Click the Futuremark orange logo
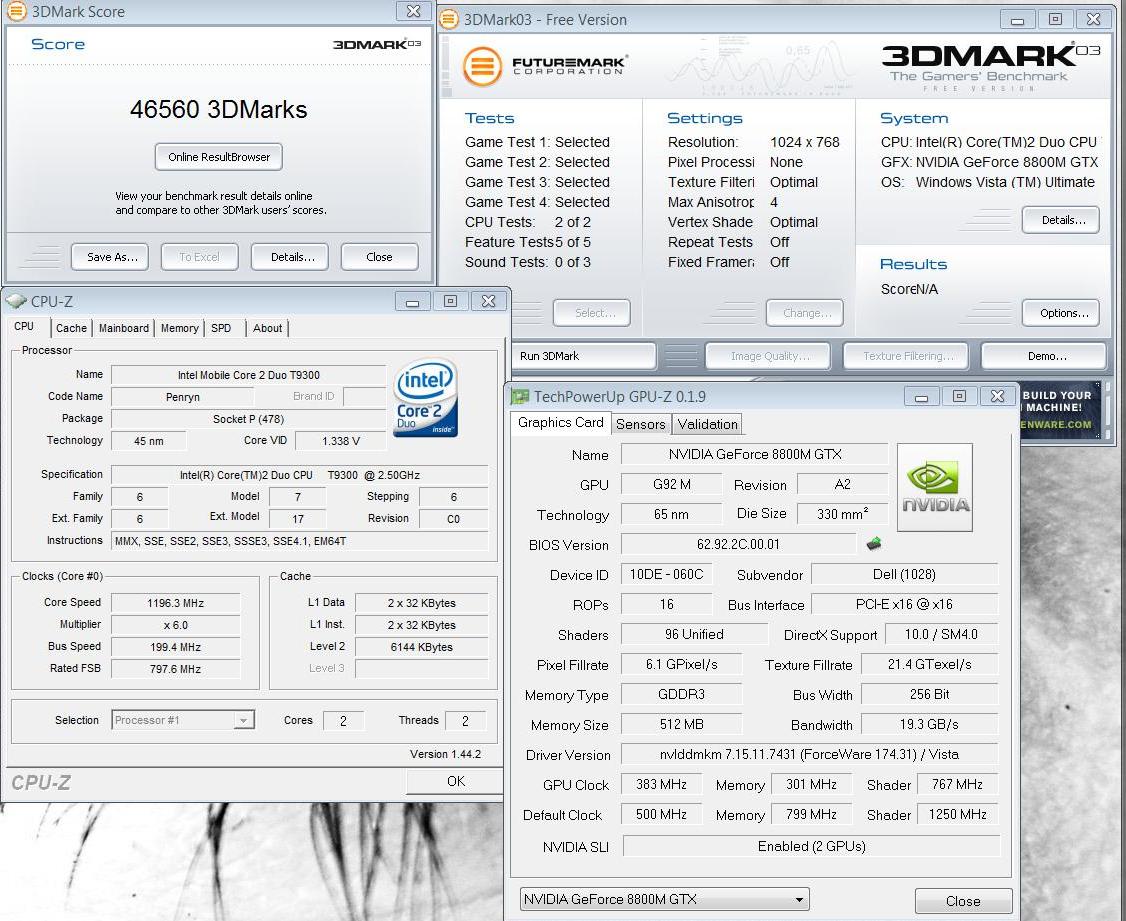Viewport: 1126px width, 921px height. click(483, 66)
